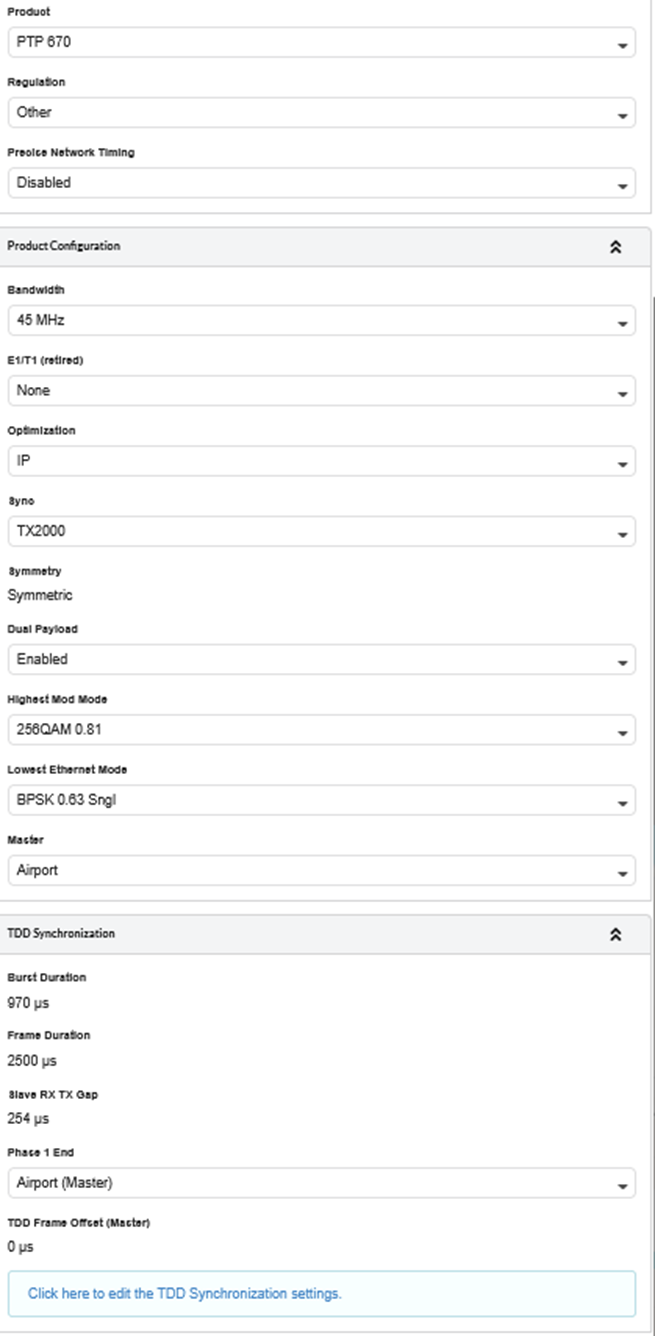Open the Sync dropdown showing TX2000
The height and width of the screenshot is (1336, 655).
coord(320,531)
